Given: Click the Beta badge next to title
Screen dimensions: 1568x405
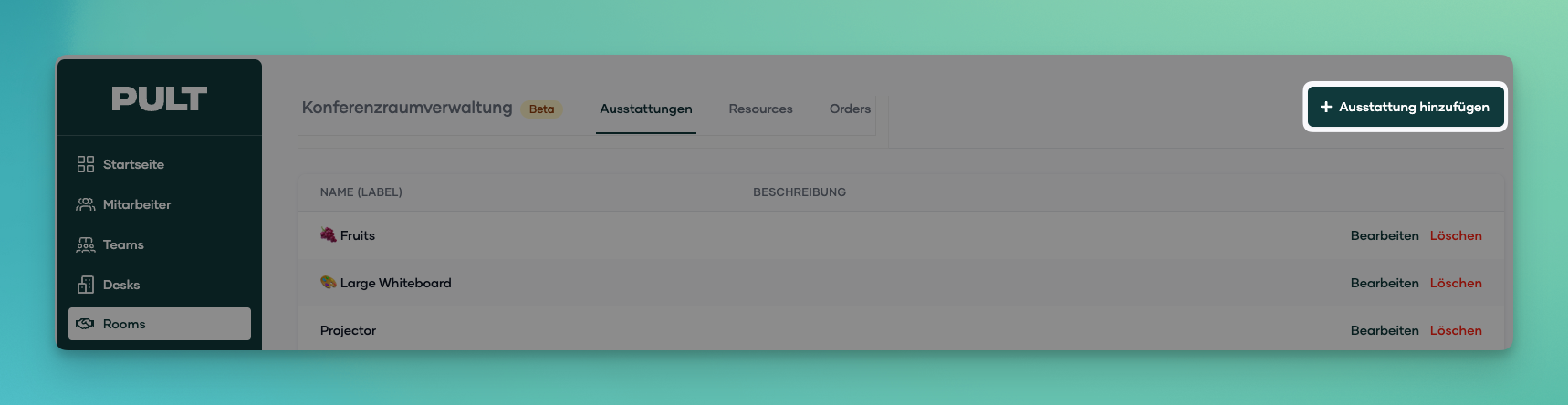Looking at the screenshot, I should [x=541, y=109].
